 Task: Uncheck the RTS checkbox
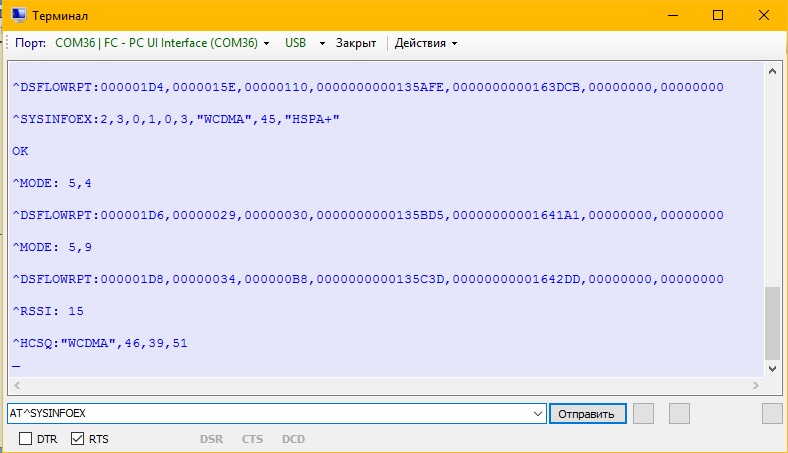(77, 439)
